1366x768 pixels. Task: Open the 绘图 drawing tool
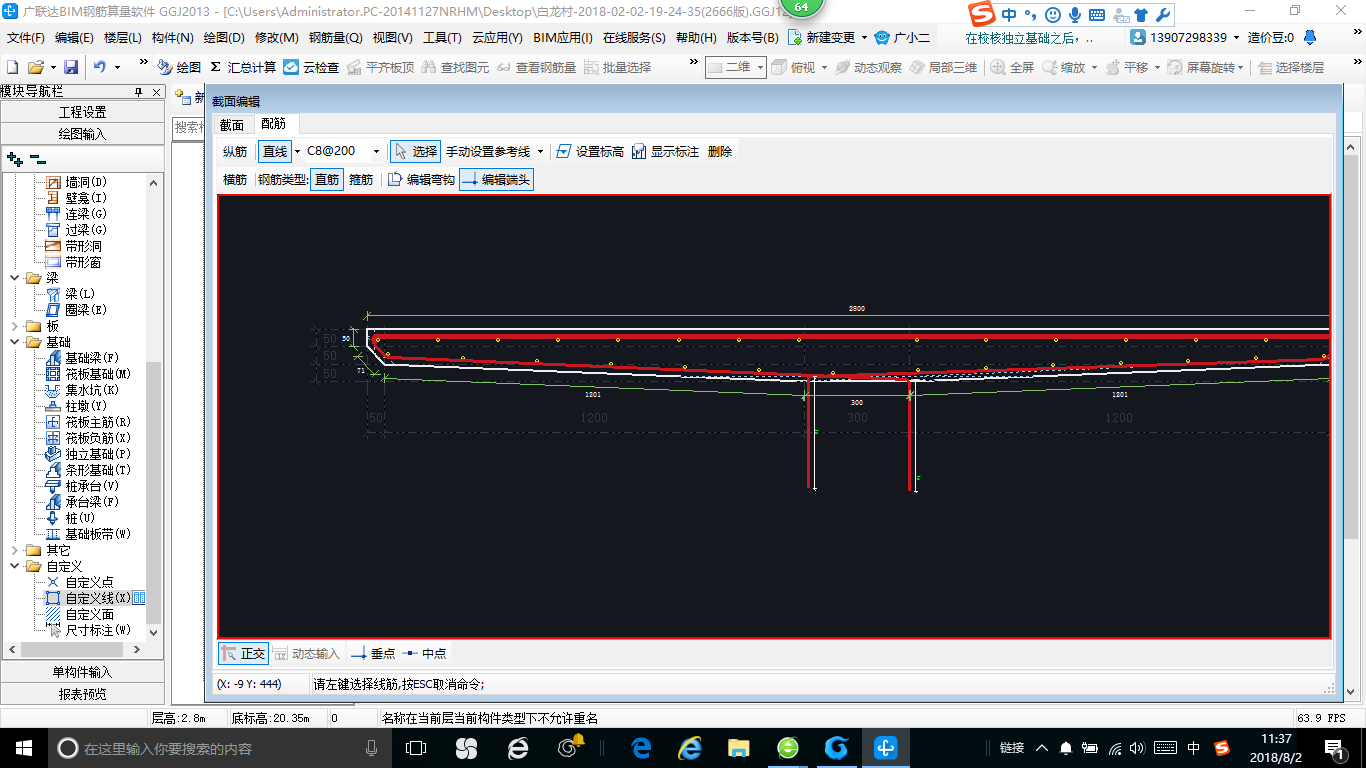[x=178, y=67]
